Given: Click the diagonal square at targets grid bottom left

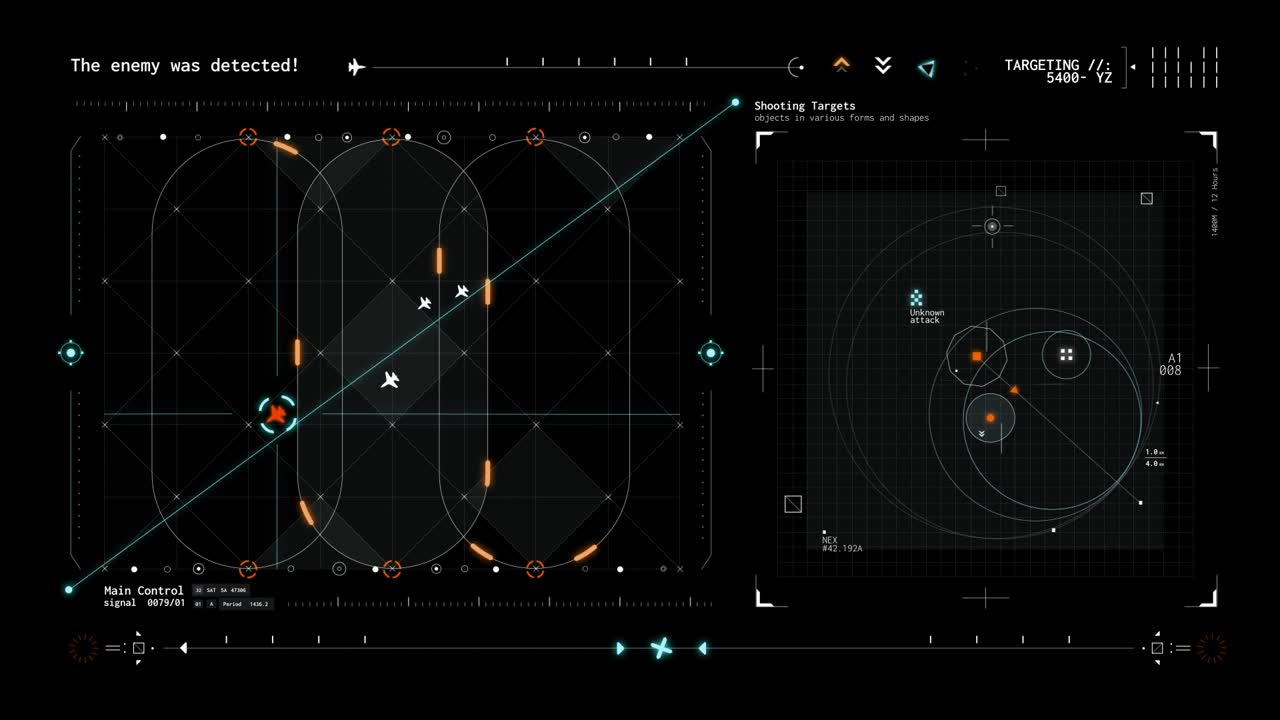Looking at the screenshot, I should (793, 504).
